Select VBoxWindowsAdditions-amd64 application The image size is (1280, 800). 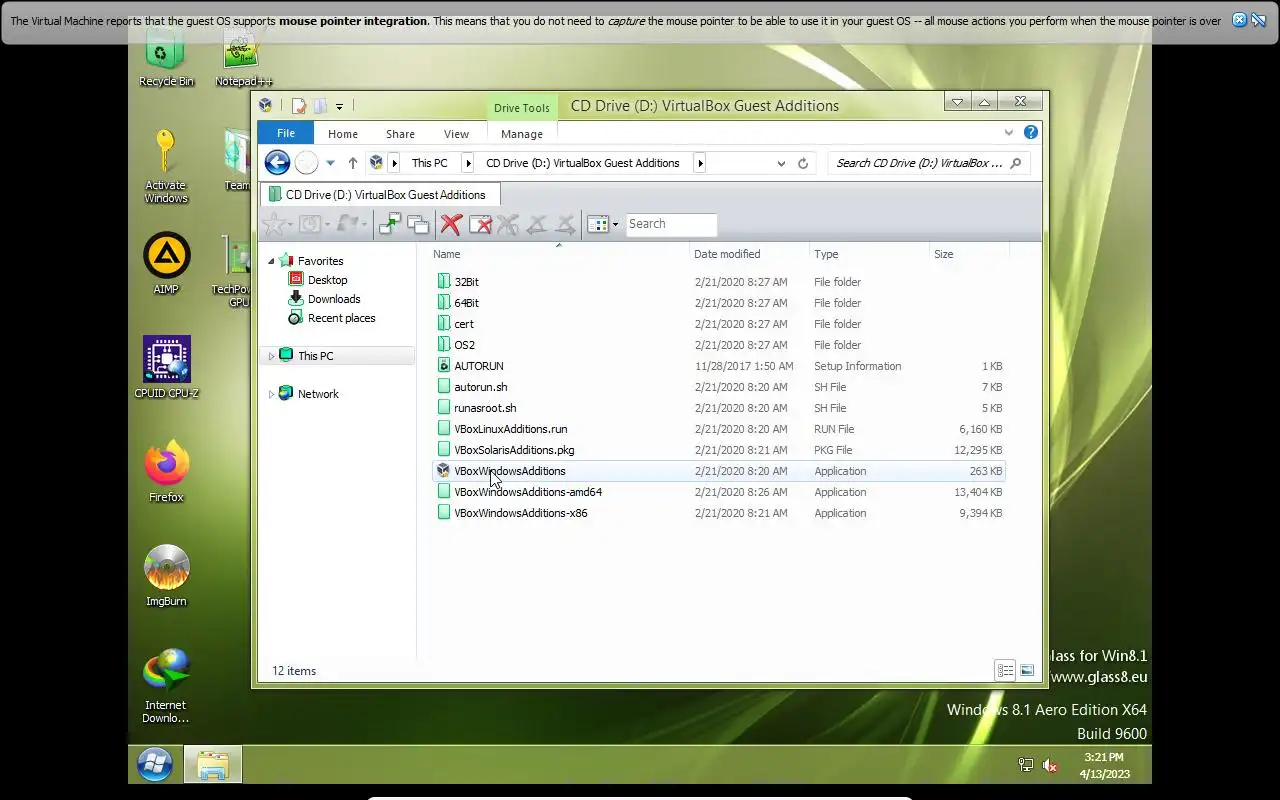[718, 492]
